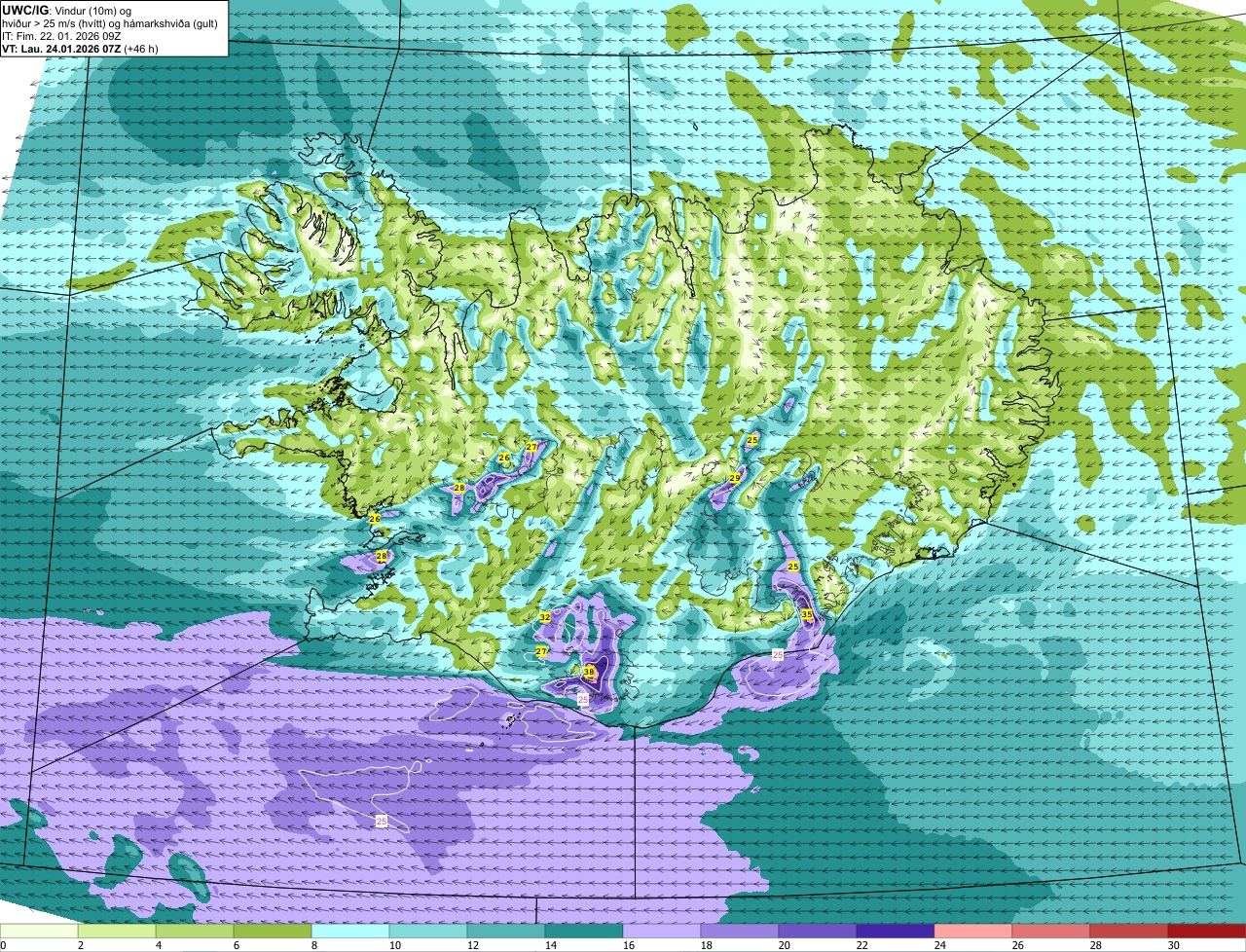Pick the 8–10 m/s light cyan legend swatch

[350, 932]
